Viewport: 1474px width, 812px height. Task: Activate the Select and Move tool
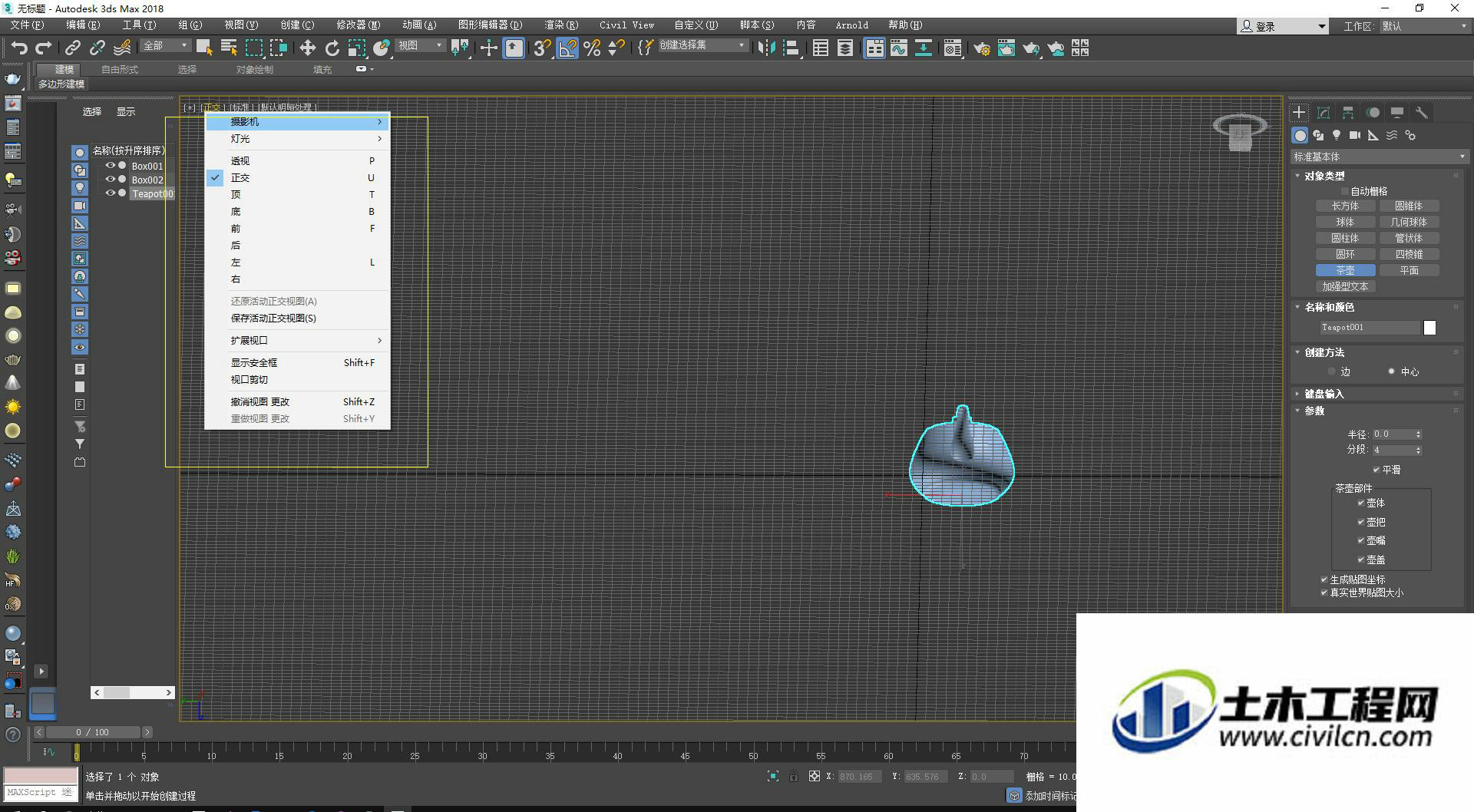point(307,48)
